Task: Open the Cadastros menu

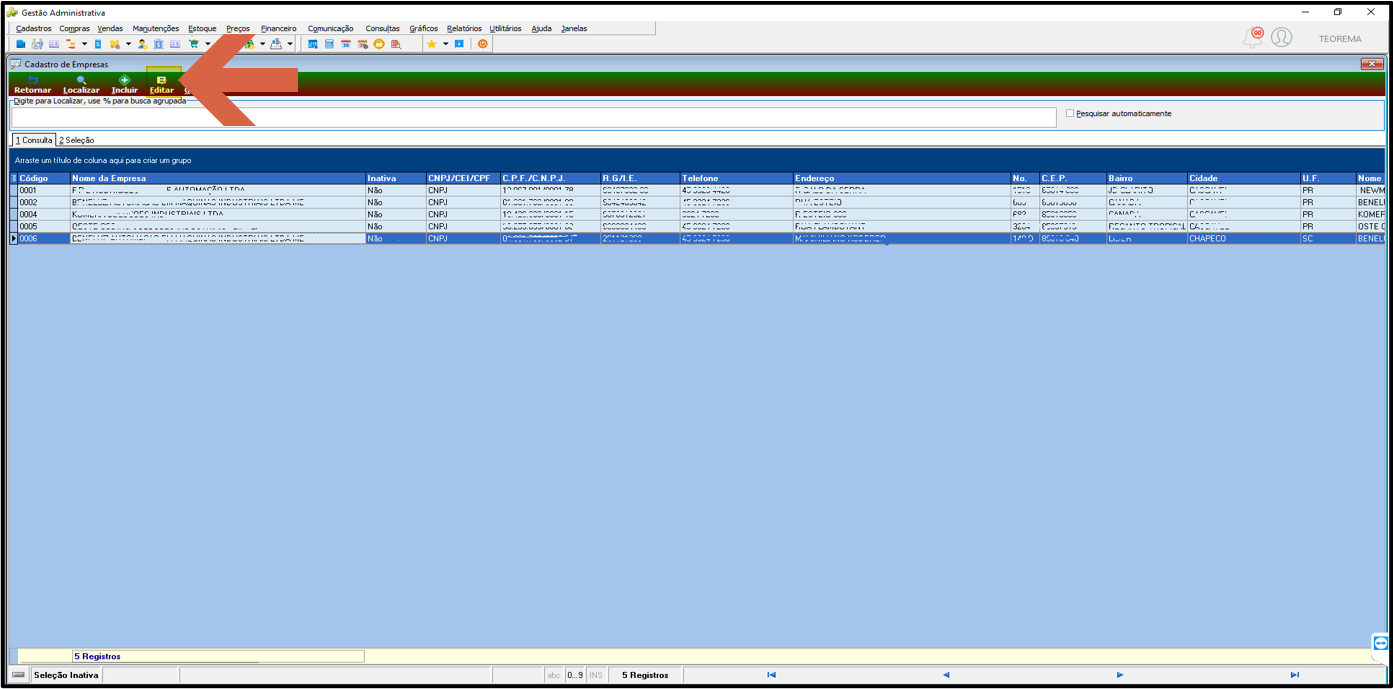Action: pos(34,28)
